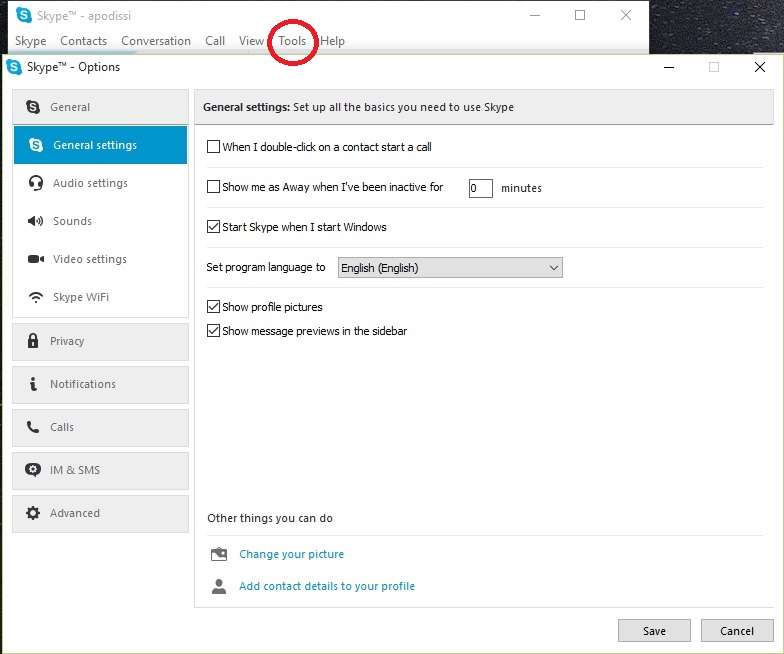Click the gear icon for Advanced
784x654 pixels.
[x=33, y=513]
